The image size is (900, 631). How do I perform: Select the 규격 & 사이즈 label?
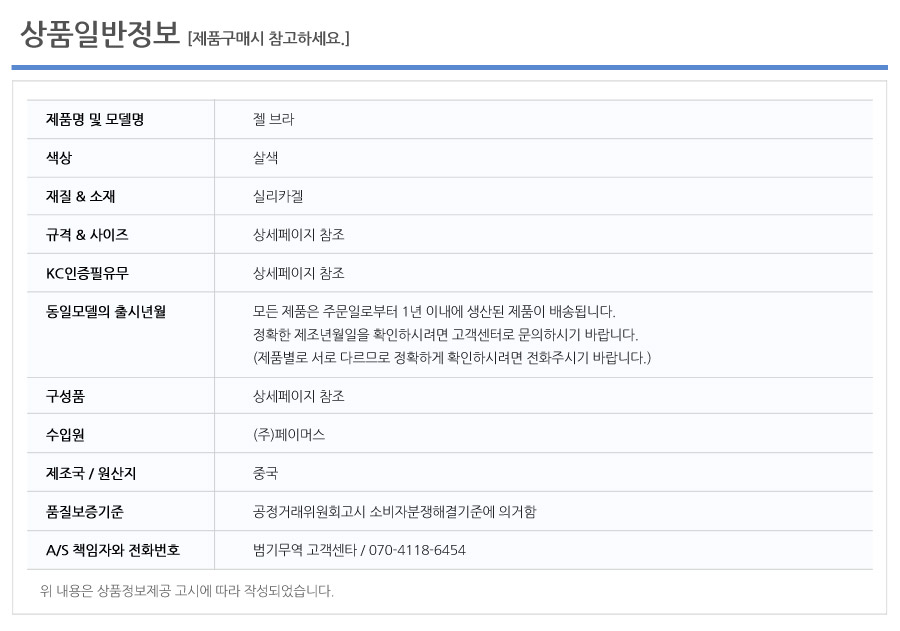[x=87, y=235]
